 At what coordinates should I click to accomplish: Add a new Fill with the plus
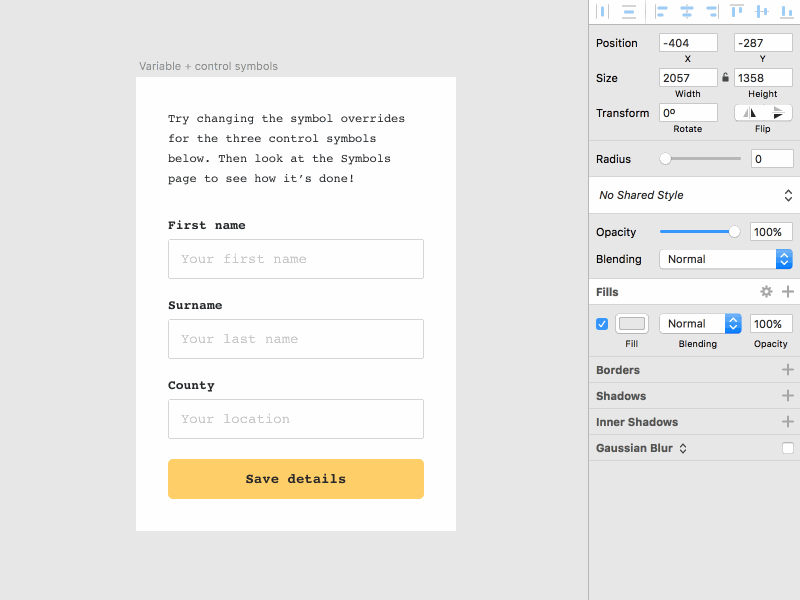click(x=788, y=291)
